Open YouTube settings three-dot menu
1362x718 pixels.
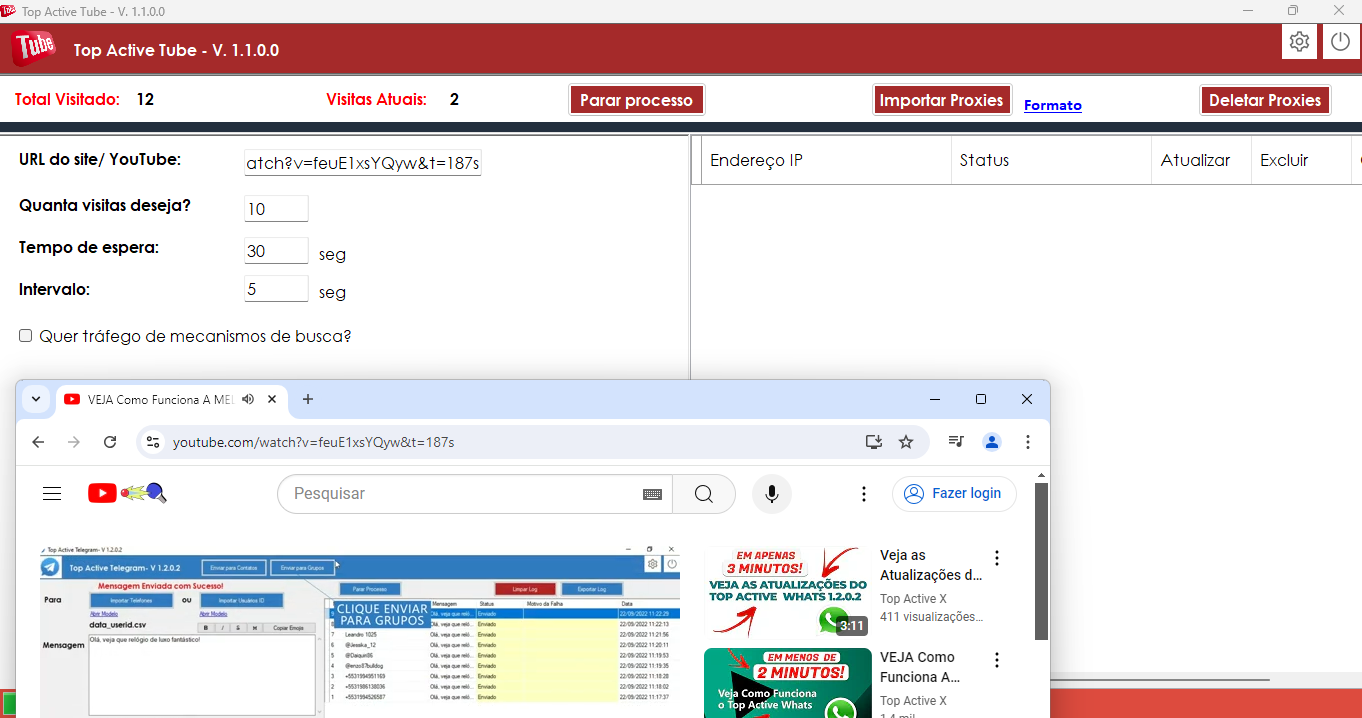[864, 494]
